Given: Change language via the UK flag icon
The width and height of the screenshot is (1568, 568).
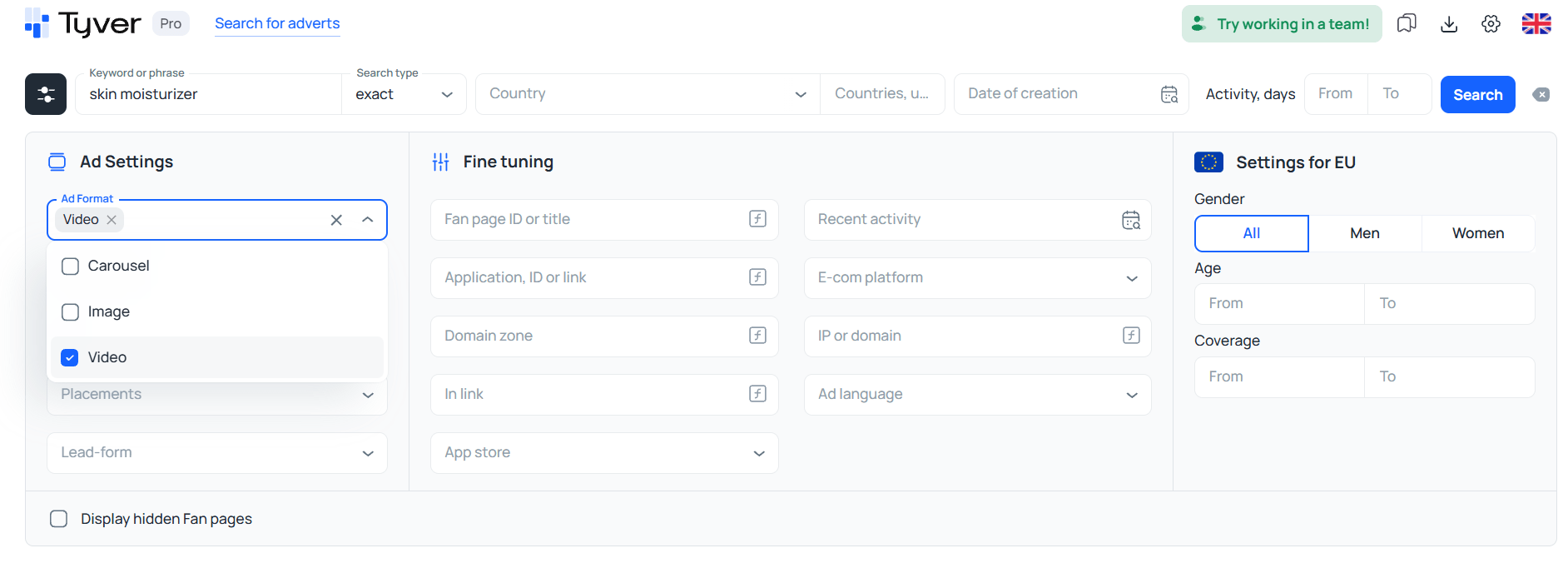Looking at the screenshot, I should click(x=1536, y=23).
